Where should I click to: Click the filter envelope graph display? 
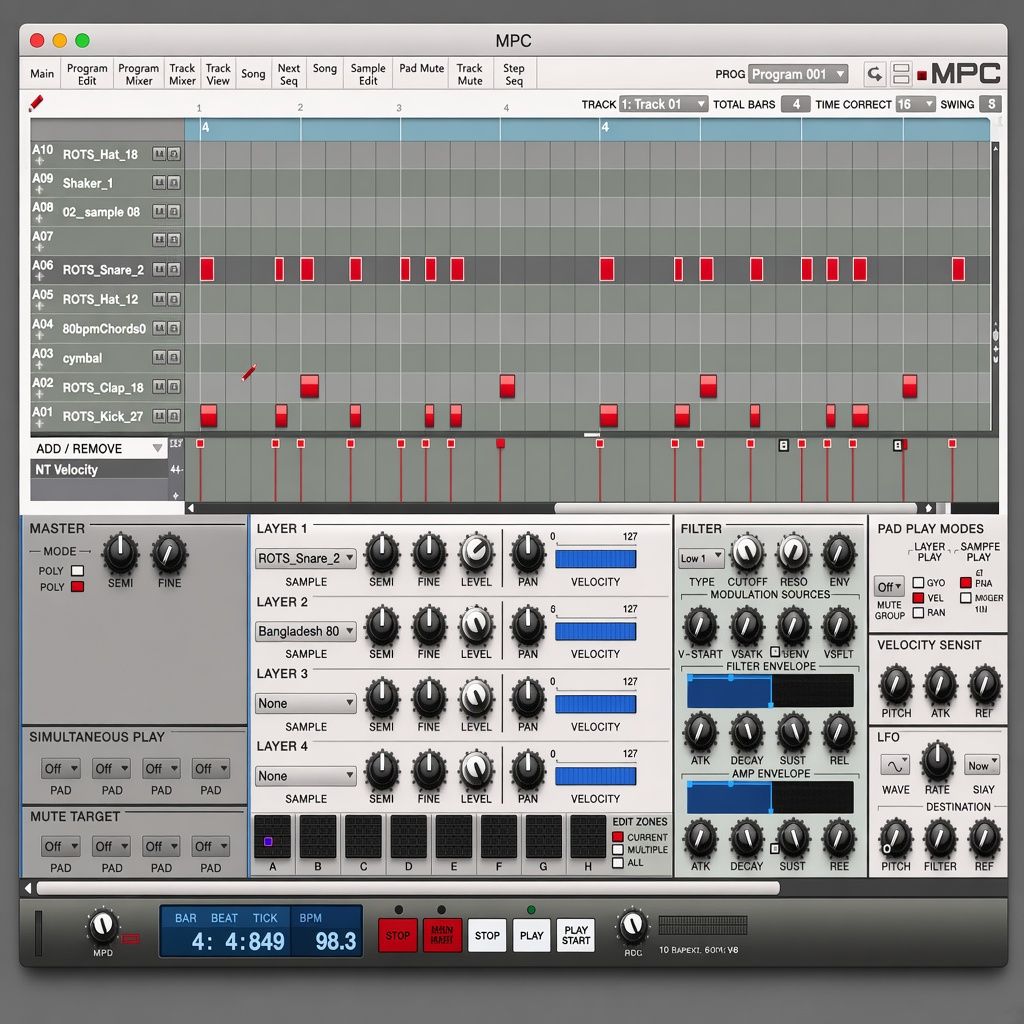coord(770,691)
